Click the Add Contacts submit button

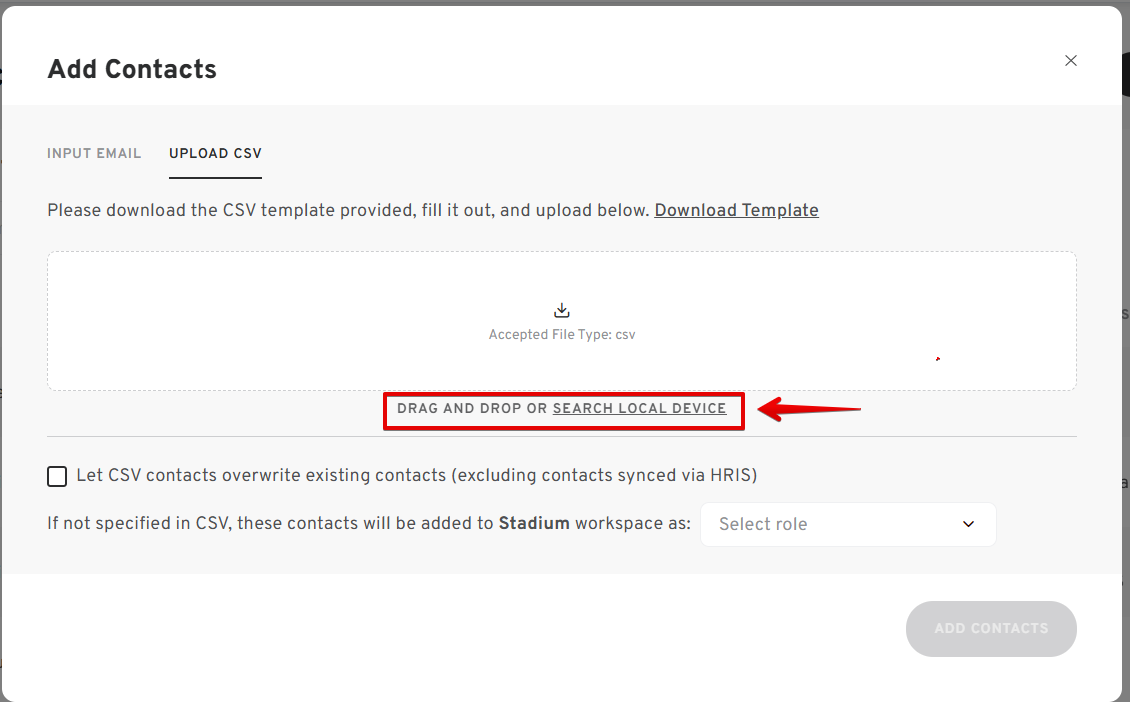click(x=991, y=628)
